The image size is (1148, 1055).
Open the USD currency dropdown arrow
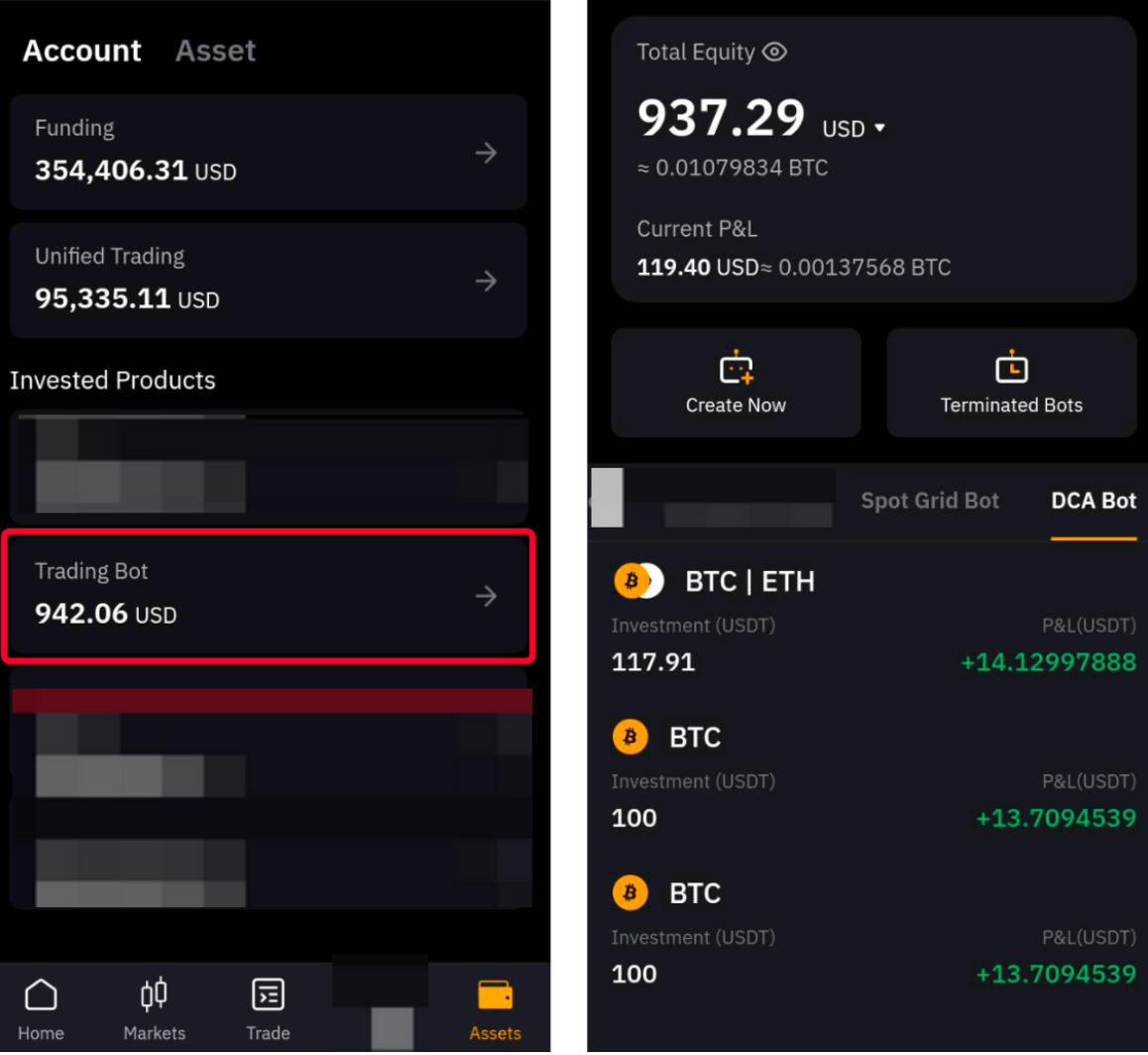[879, 129]
